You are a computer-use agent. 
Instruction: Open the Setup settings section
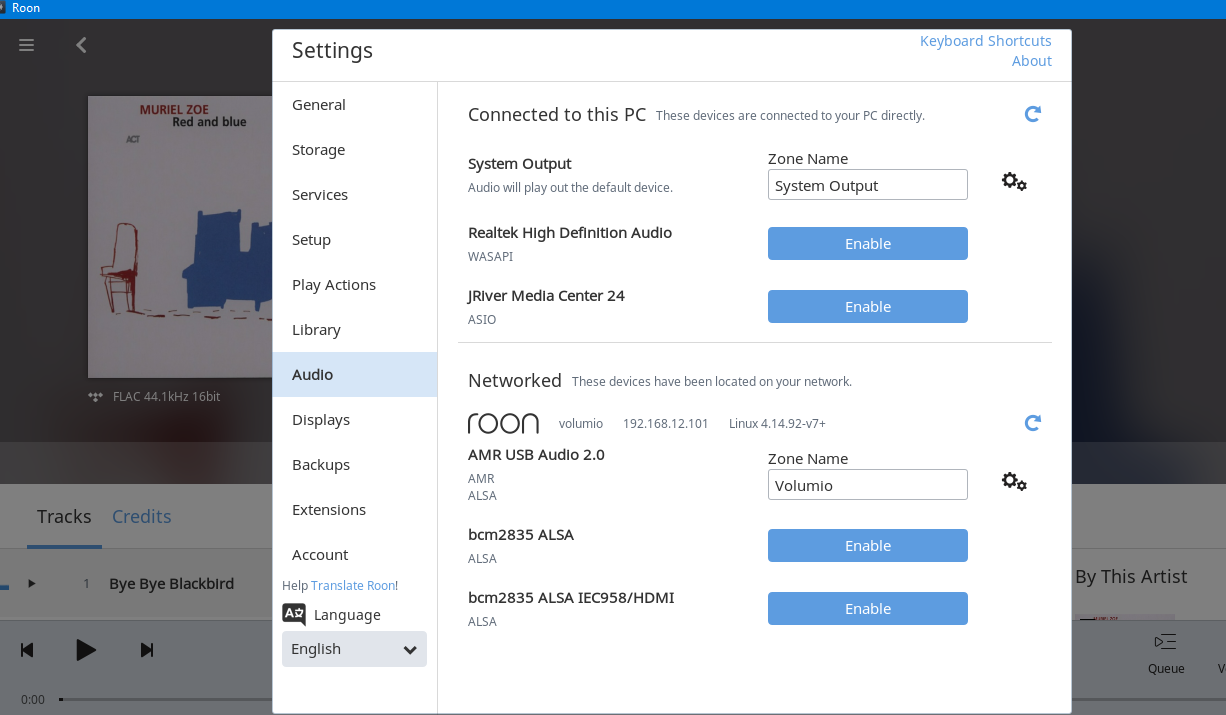[x=354, y=240]
